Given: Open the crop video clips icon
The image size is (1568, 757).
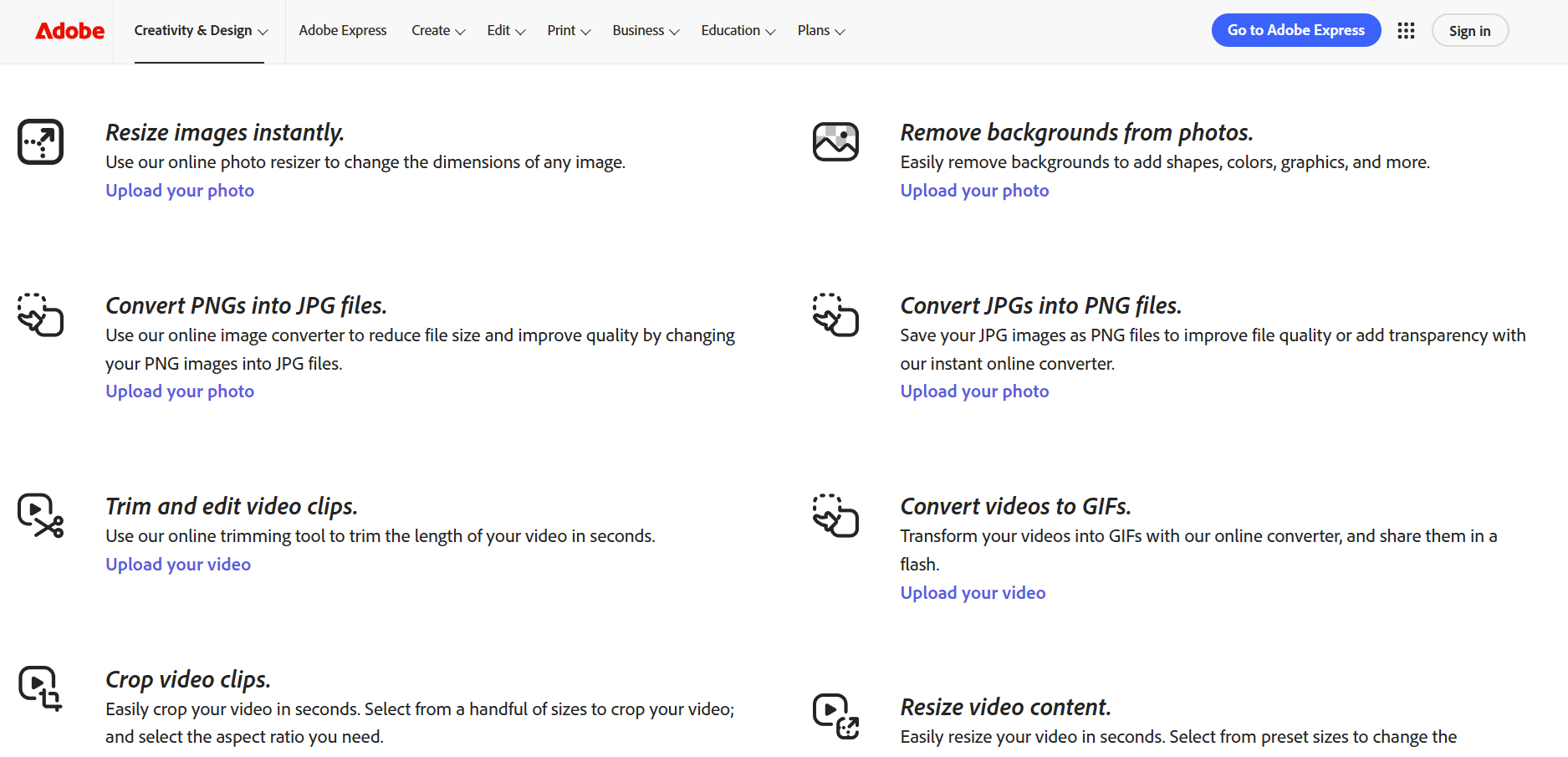Looking at the screenshot, I should point(39,688).
